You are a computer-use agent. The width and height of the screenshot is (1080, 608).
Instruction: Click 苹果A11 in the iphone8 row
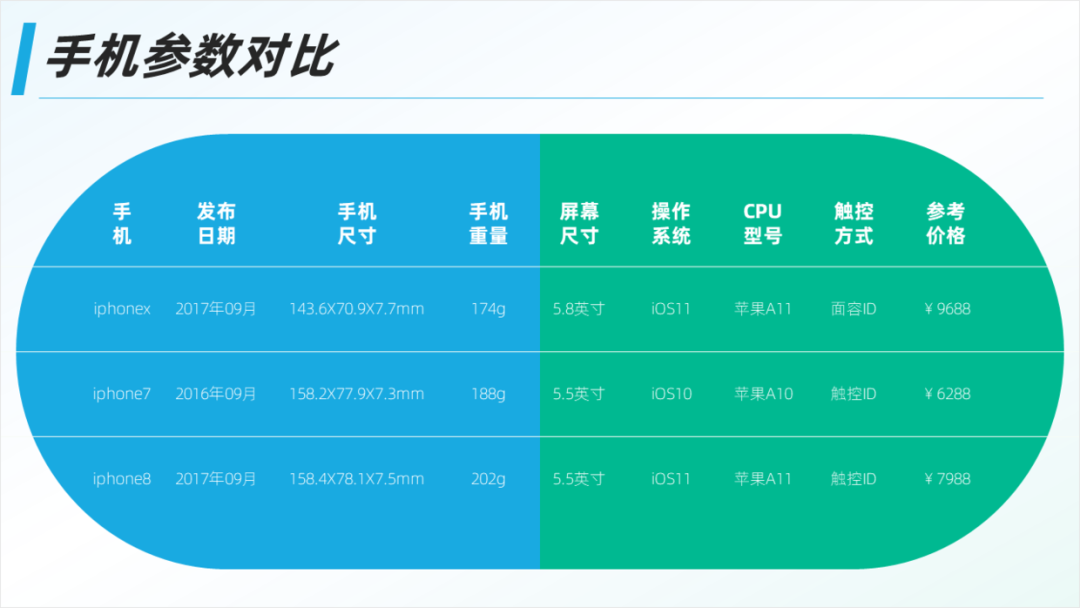pos(763,479)
